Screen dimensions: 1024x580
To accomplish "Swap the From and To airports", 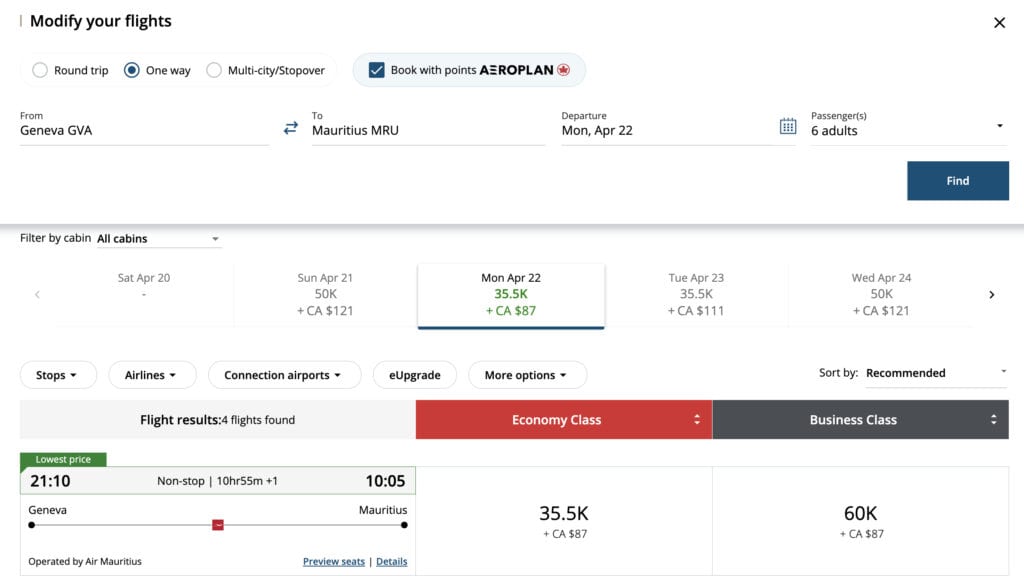I will pyautogui.click(x=289, y=128).
